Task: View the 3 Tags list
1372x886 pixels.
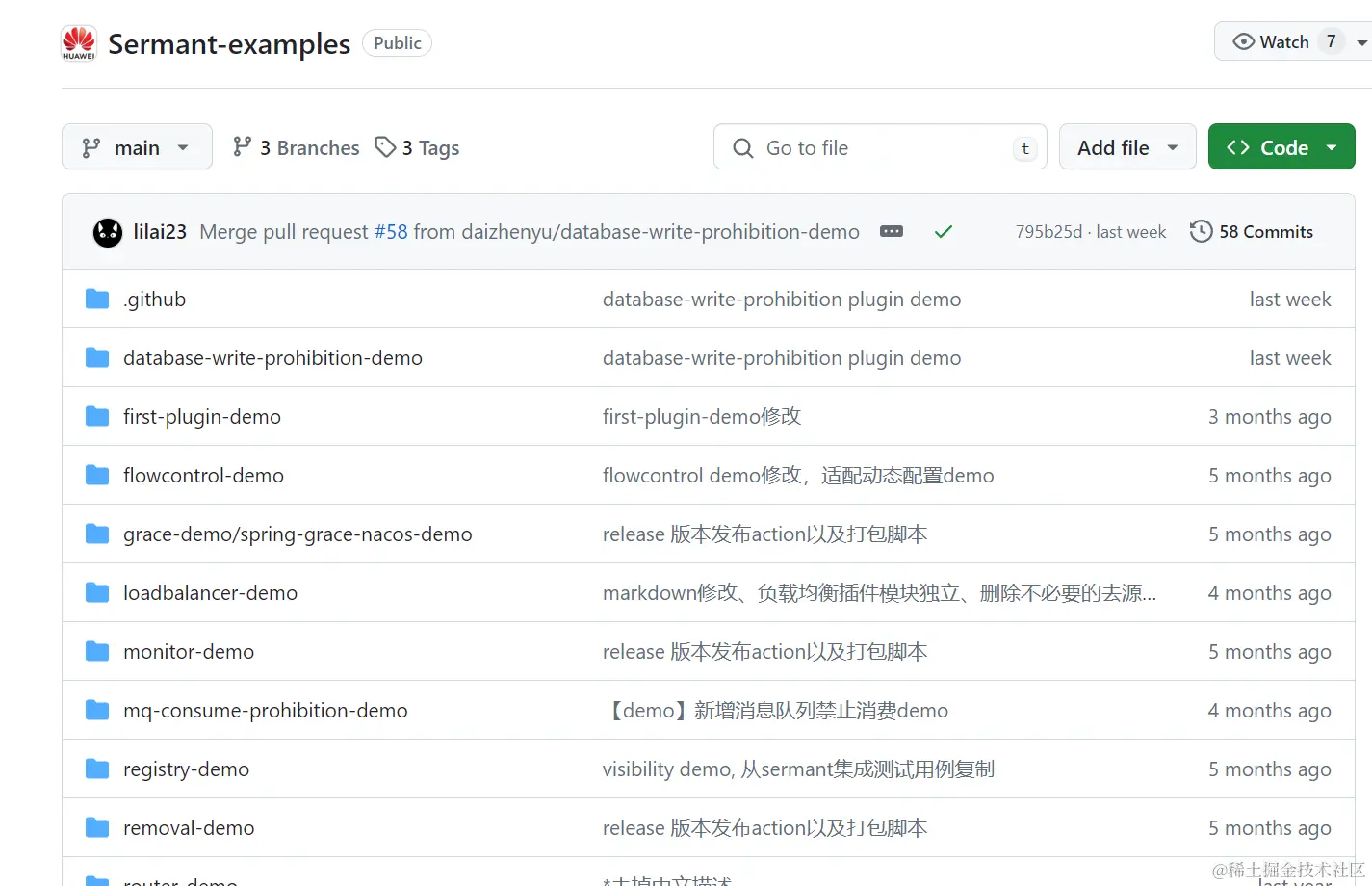Action: pos(418,147)
